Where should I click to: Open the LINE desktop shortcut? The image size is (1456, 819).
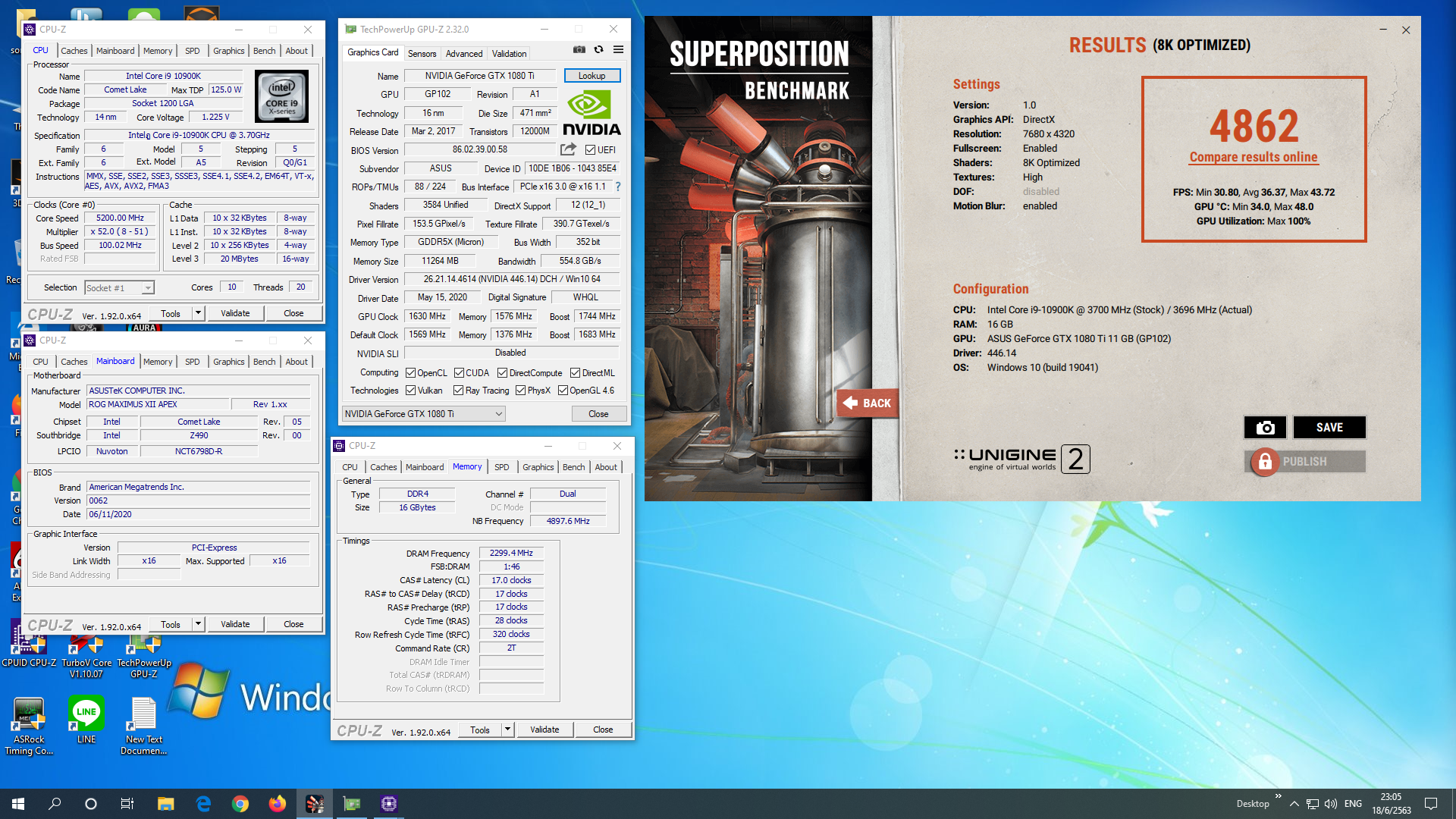point(86,720)
